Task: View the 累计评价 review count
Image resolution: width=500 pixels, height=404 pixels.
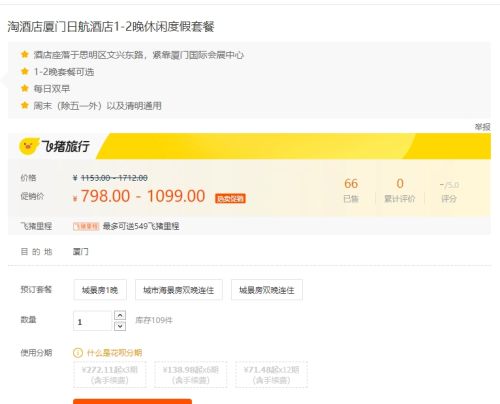Action: click(x=400, y=191)
